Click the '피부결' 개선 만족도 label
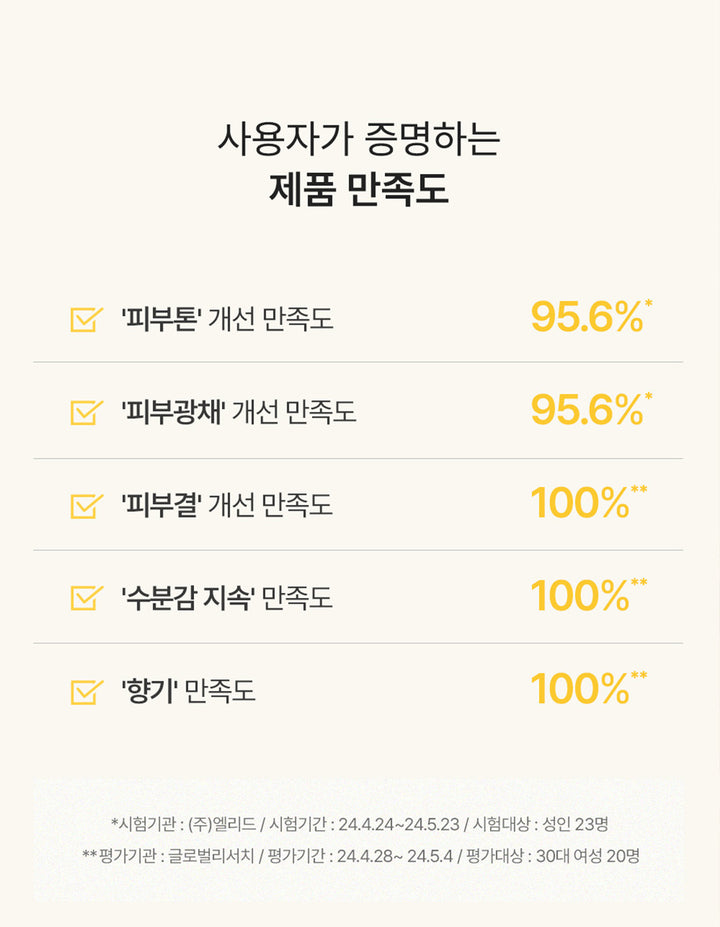This screenshot has height=927, width=720. (x=227, y=505)
